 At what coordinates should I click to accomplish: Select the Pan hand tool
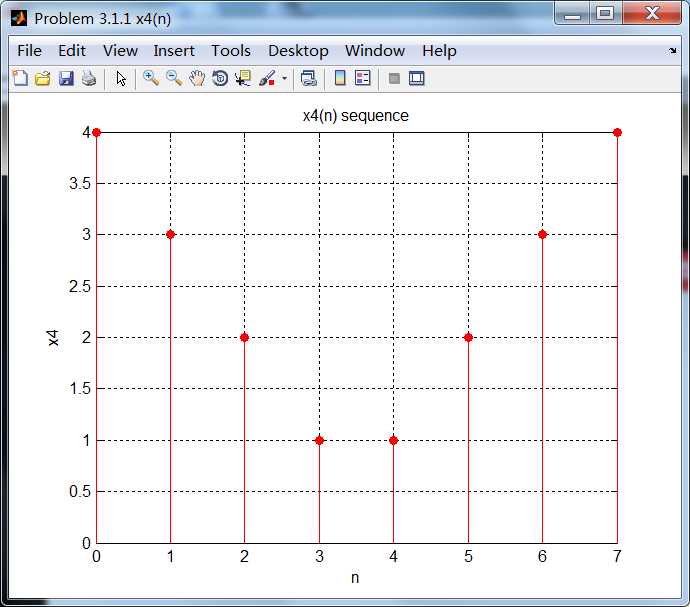coord(197,79)
